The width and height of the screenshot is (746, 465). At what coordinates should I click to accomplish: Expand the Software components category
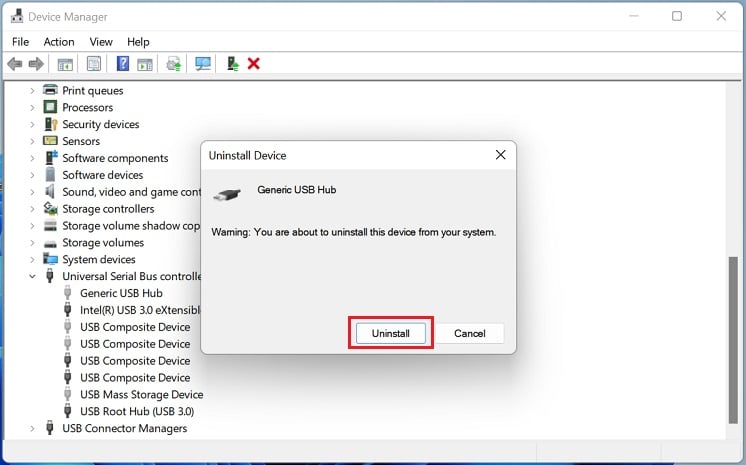[32, 158]
